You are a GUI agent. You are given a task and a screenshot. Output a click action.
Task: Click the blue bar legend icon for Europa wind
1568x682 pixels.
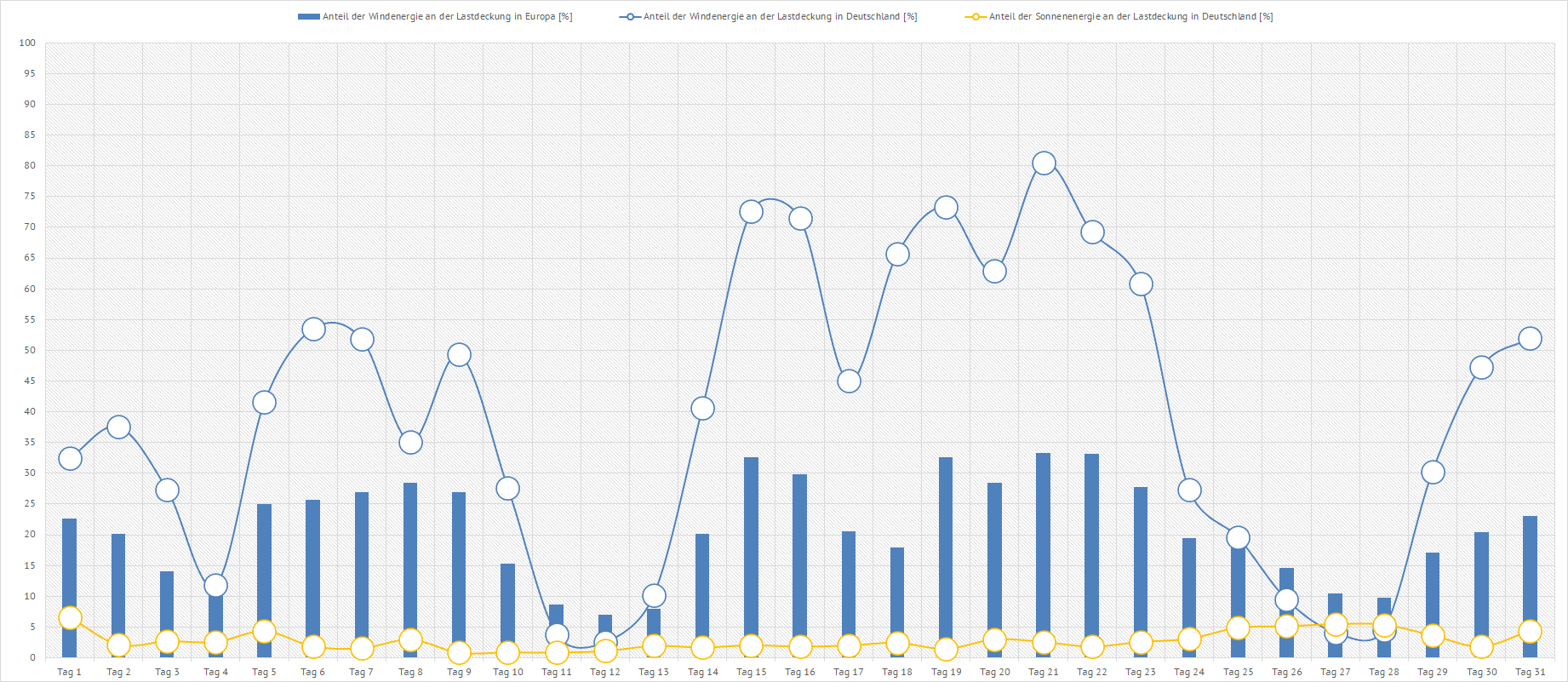coord(308,17)
